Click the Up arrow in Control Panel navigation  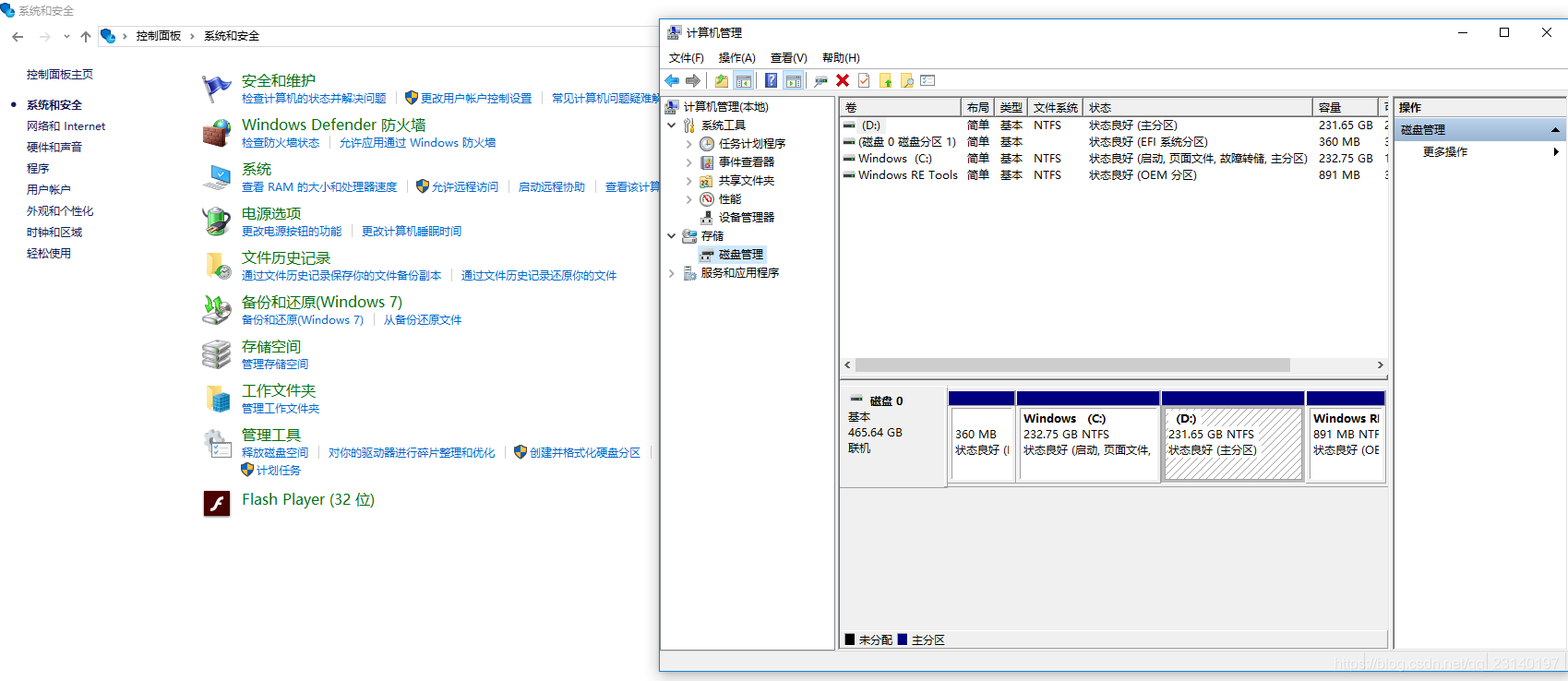point(86,37)
